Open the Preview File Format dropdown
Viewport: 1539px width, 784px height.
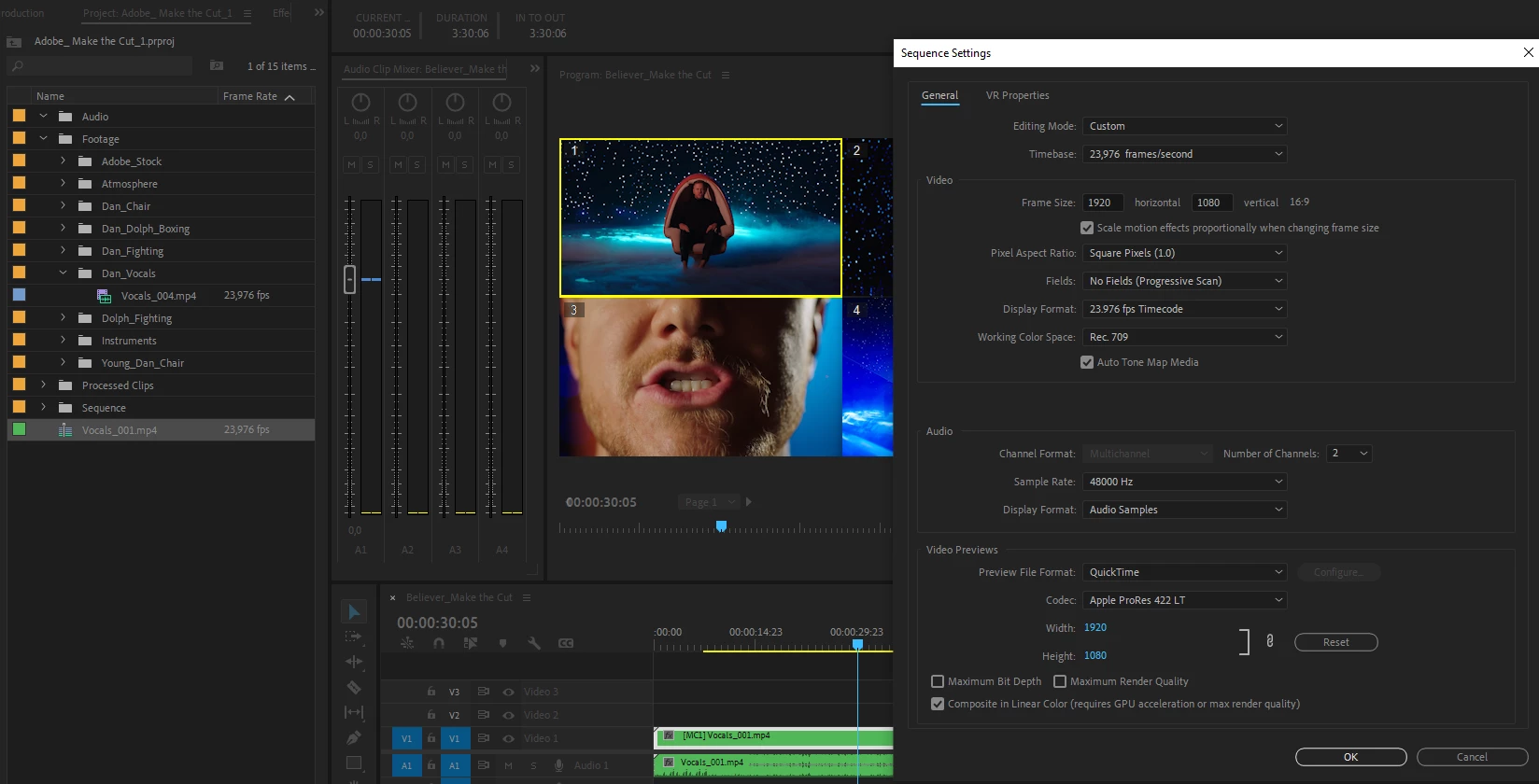[1185, 572]
